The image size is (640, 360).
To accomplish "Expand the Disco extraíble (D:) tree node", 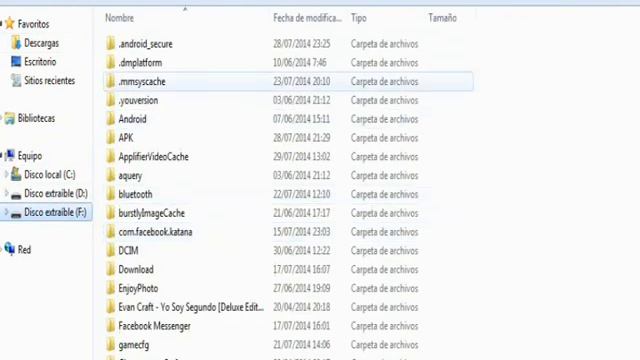I will pos(6,193).
